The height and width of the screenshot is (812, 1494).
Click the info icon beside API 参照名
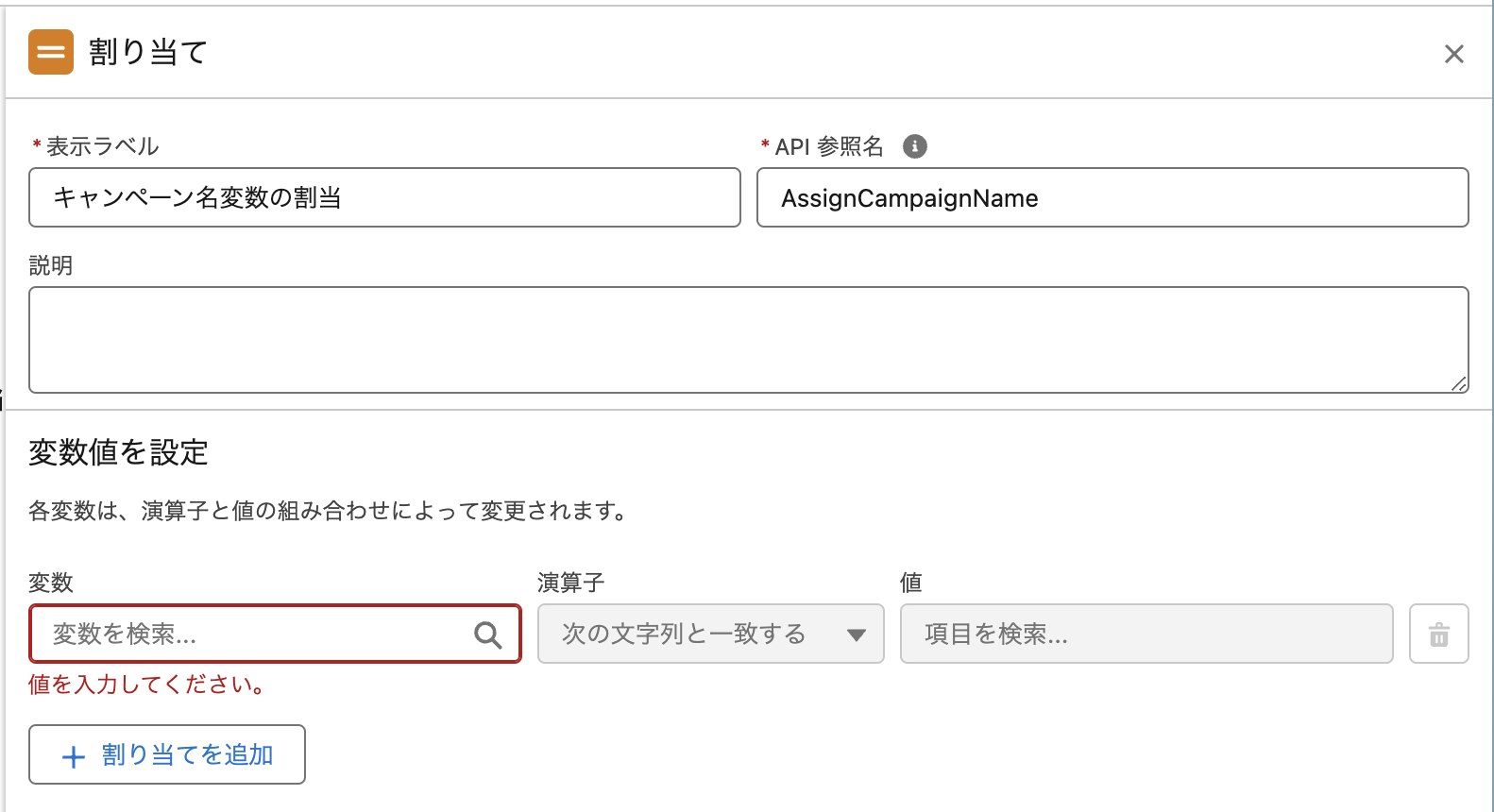[x=914, y=146]
